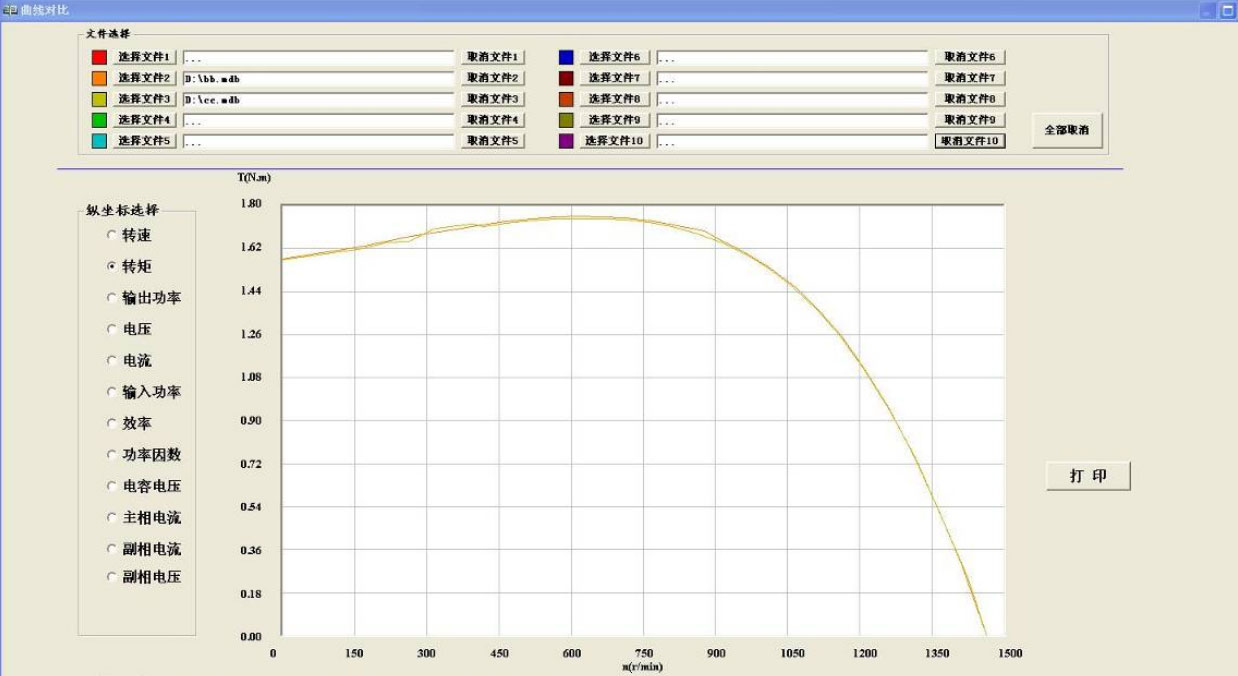Click the purple swatch beside 选择文件10
Screen dimensions: 1238x676
566,141
